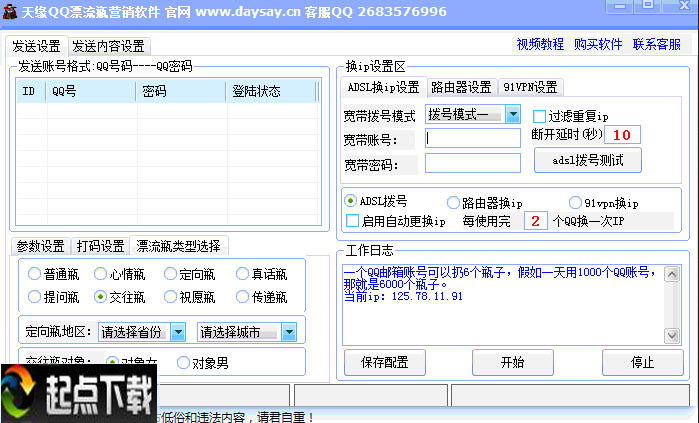This screenshot has height=423, width=699.
Task: Select 心情瓶 radio option
Action: click(x=100, y=274)
